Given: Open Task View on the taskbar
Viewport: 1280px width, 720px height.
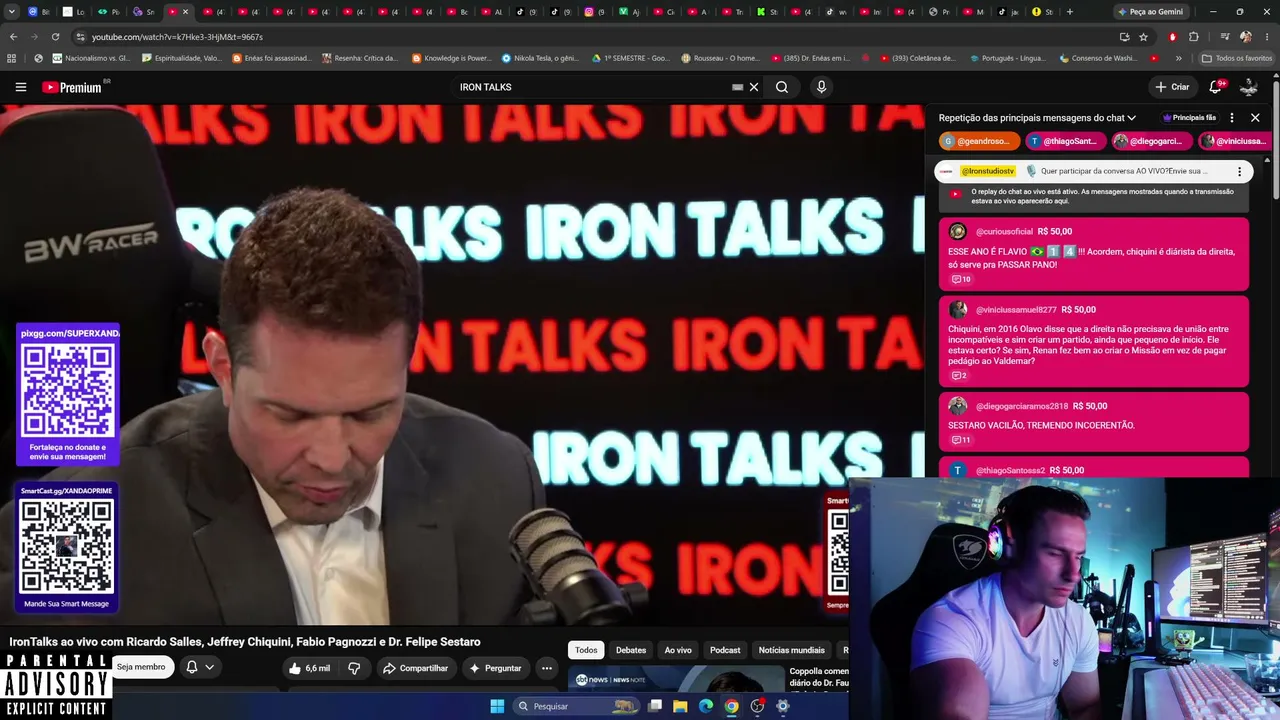Looking at the screenshot, I should (655, 706).
